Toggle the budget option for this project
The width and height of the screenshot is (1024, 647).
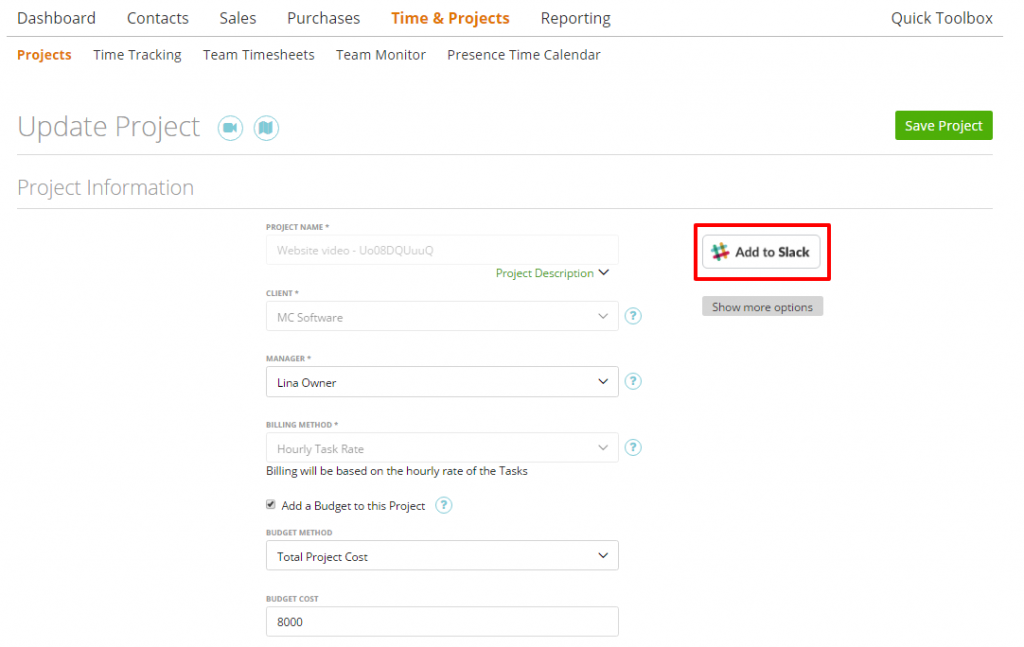[270, 504]
